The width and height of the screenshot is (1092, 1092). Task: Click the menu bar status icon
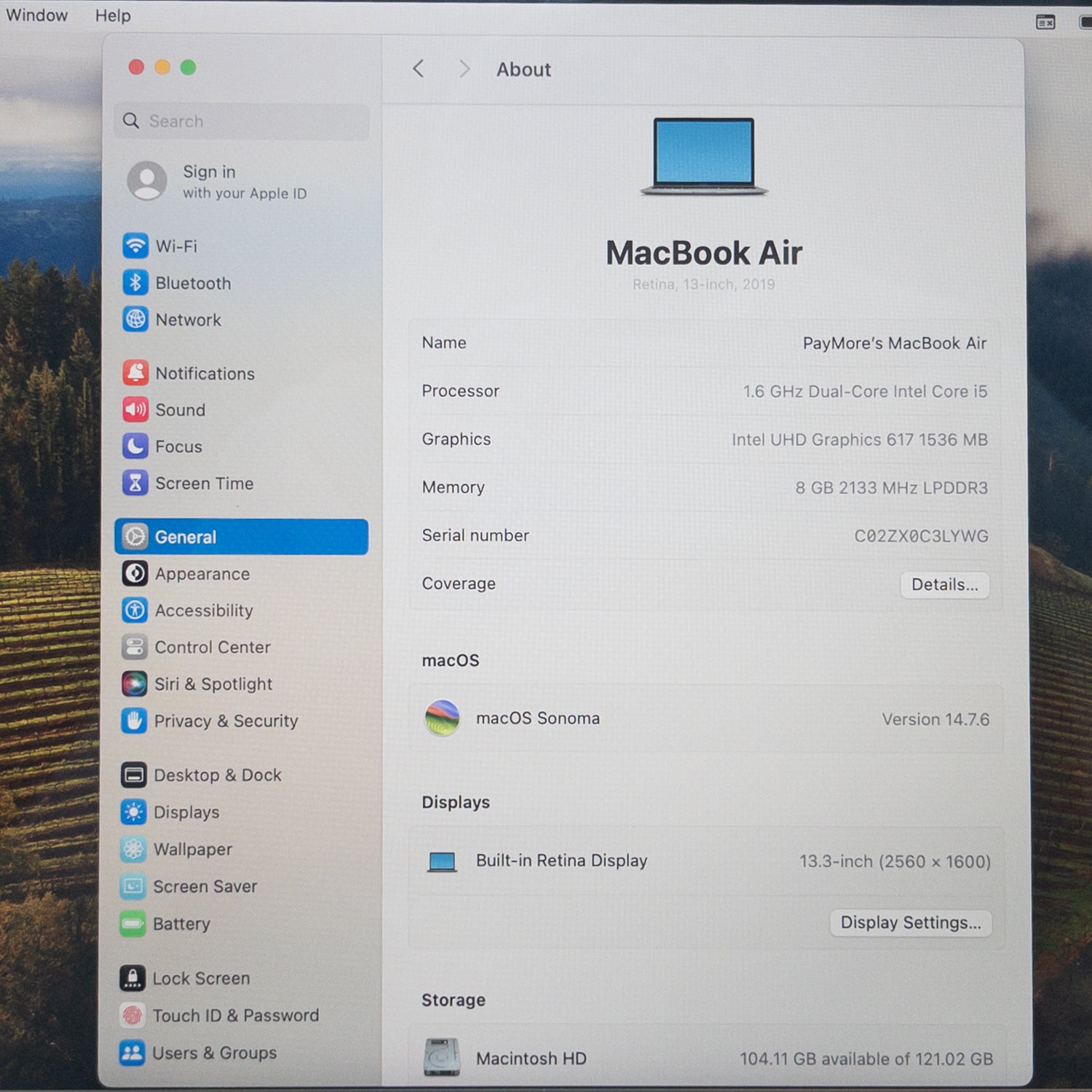point(1045,23)
